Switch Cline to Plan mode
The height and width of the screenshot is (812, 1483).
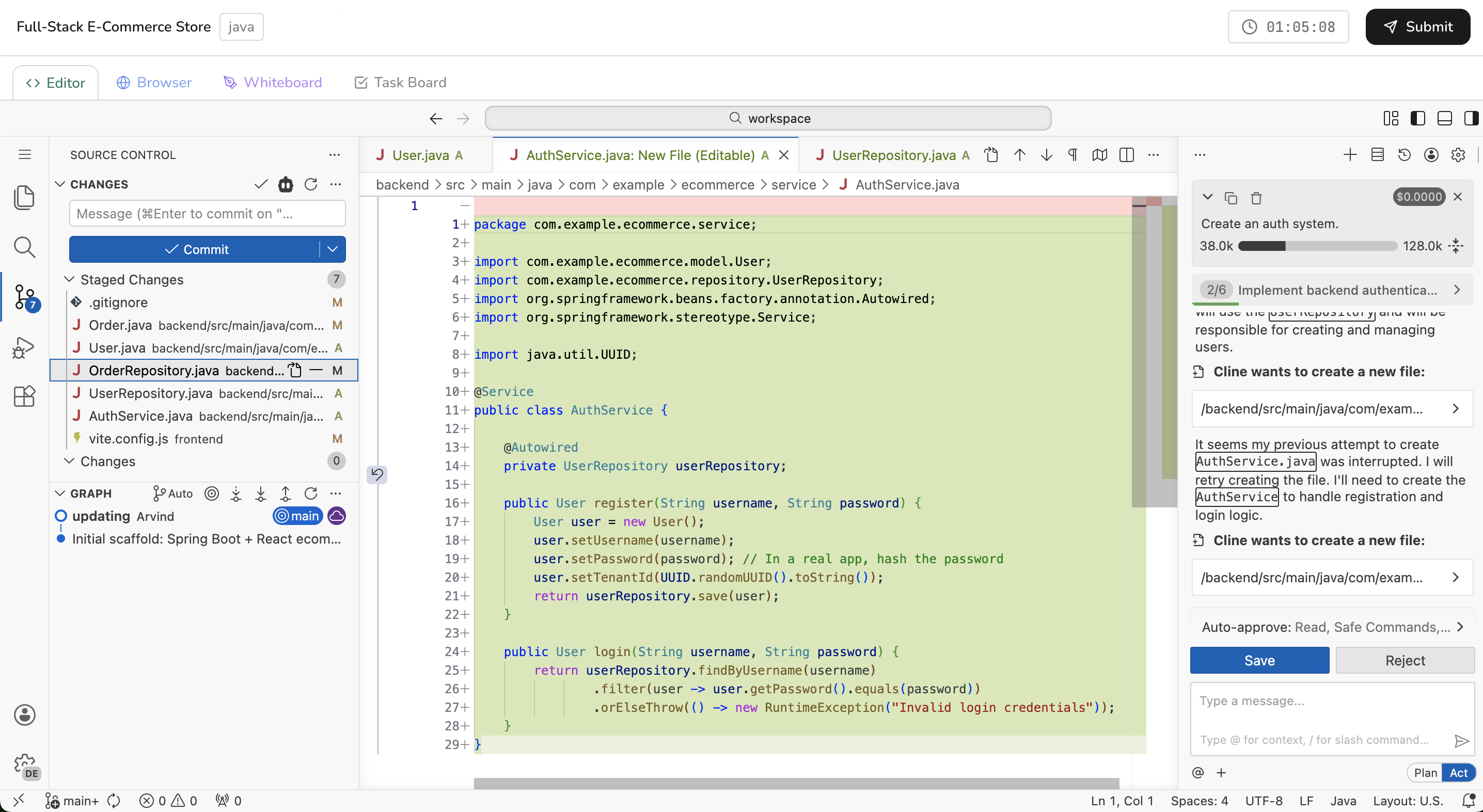click(x=1426, y=773)
